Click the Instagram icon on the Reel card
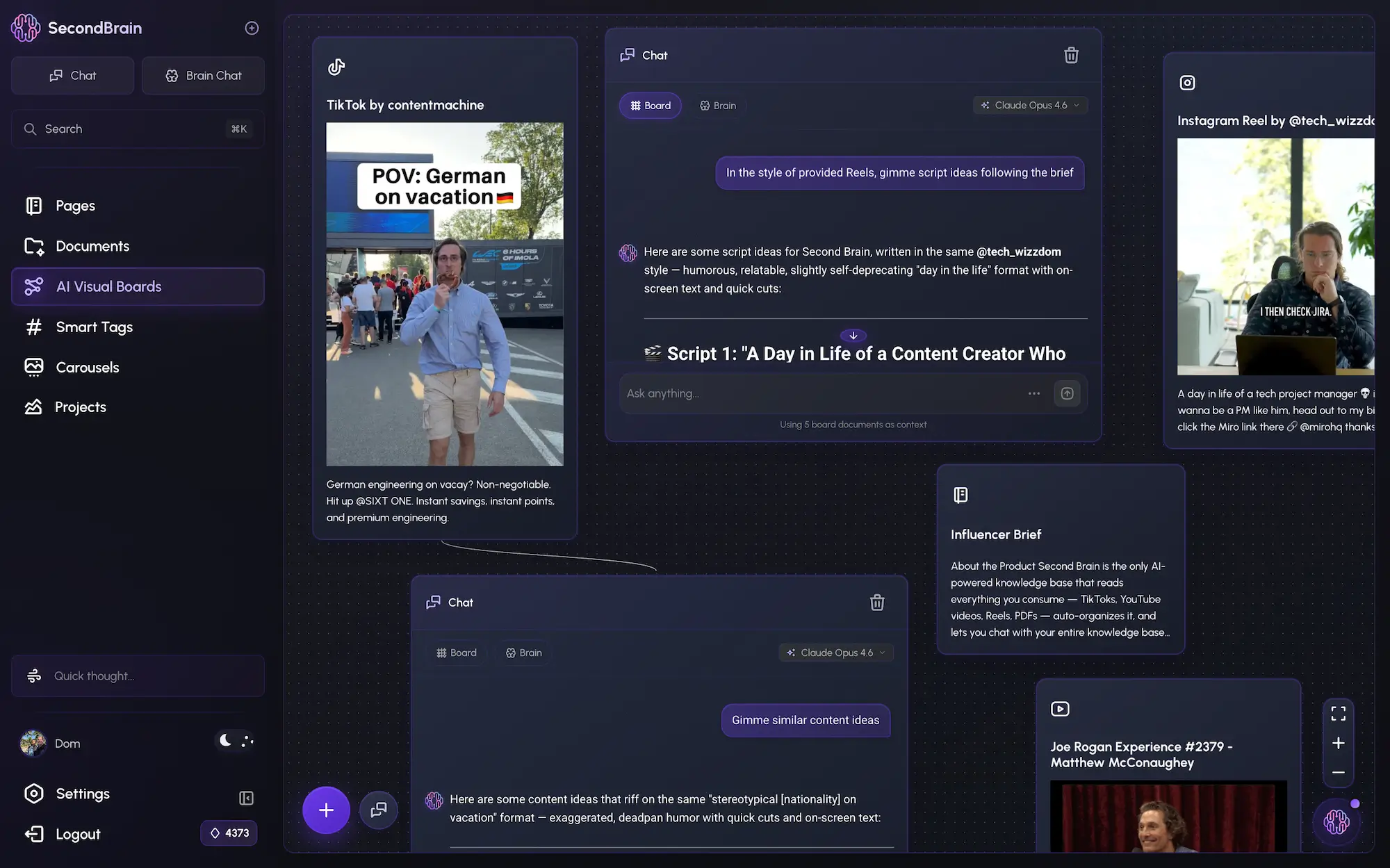 coord(1188,83)
